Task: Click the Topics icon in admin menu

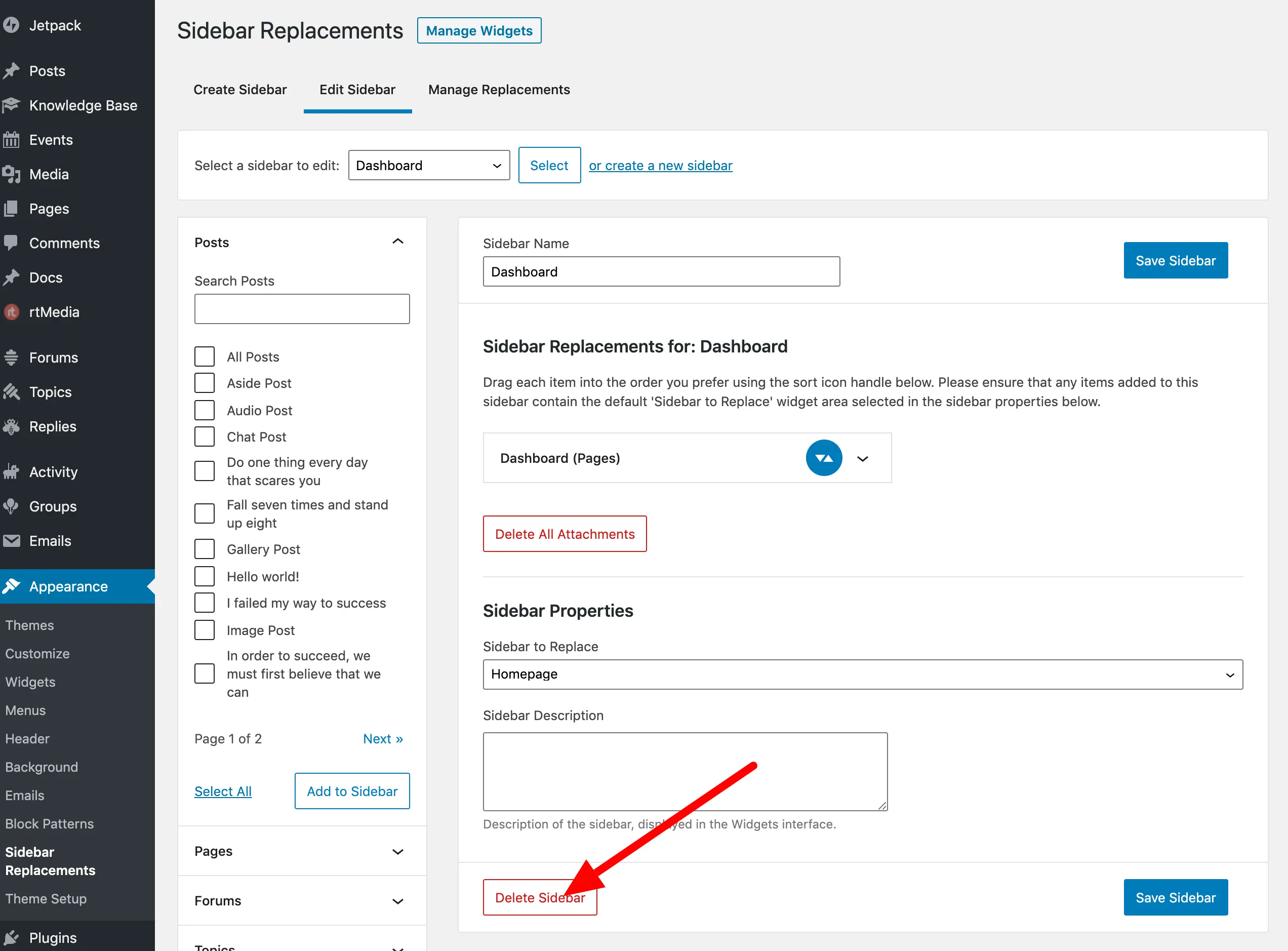Action: click(11, 392)
